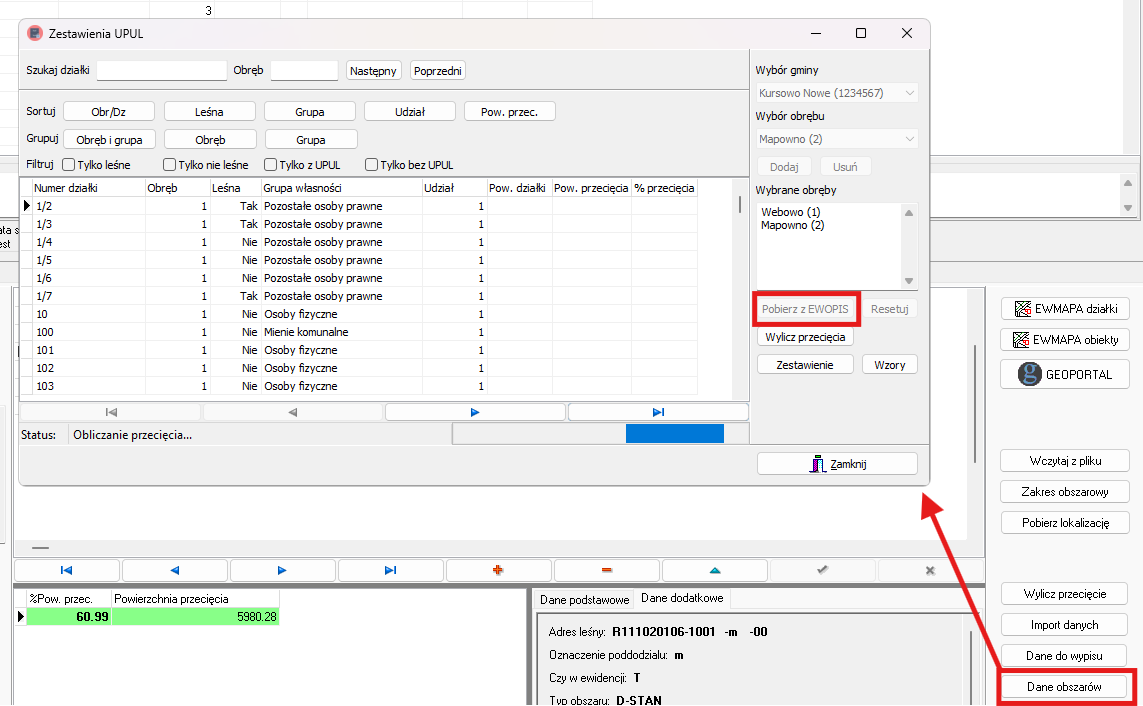Select Mapowno (2) in Wybrane obręby list
Image resolution: width=1143 pixels, height=706 pixels.
[792, 225]
